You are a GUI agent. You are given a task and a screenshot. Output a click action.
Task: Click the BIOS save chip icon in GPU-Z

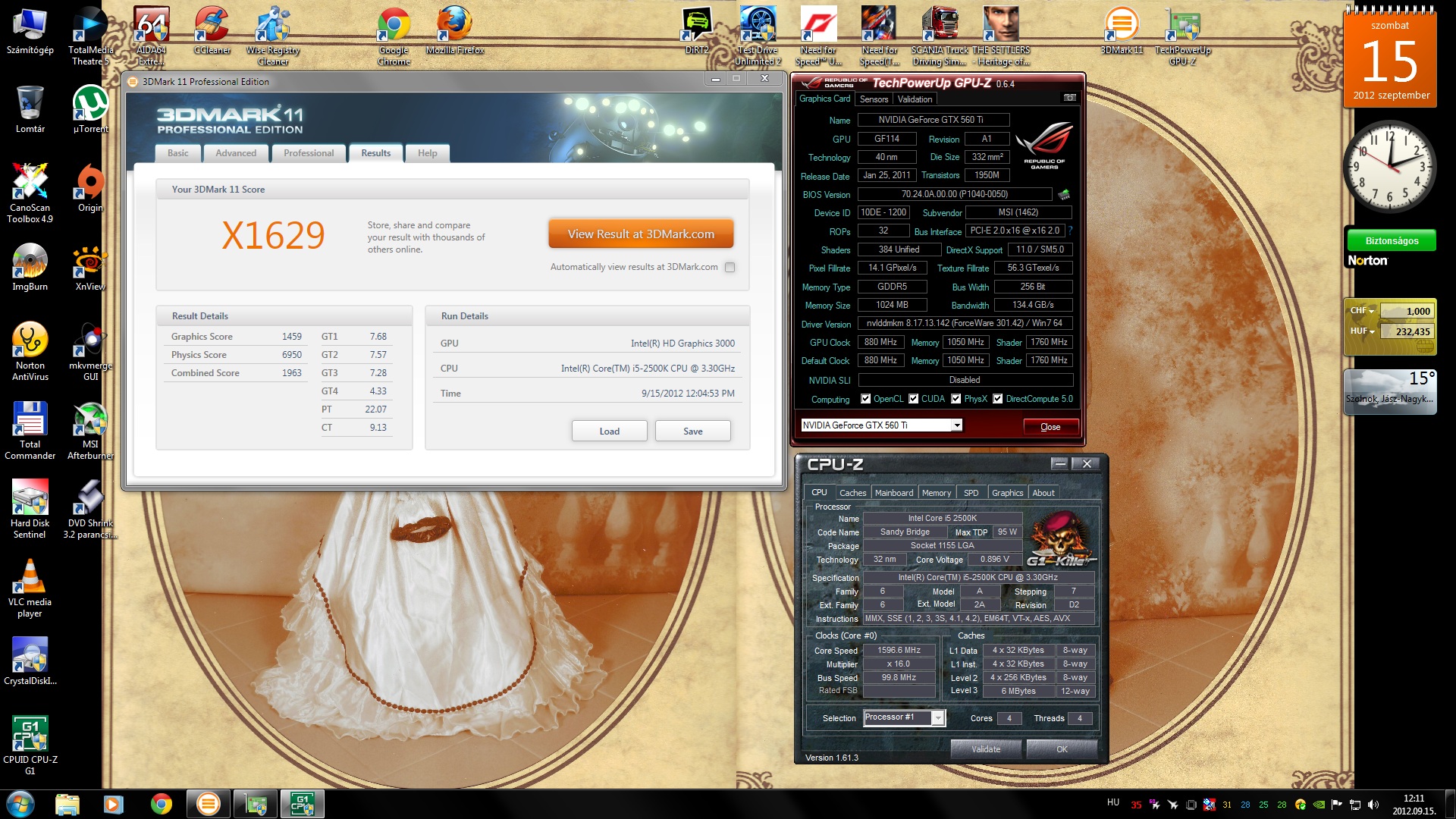click(1064, 194)
